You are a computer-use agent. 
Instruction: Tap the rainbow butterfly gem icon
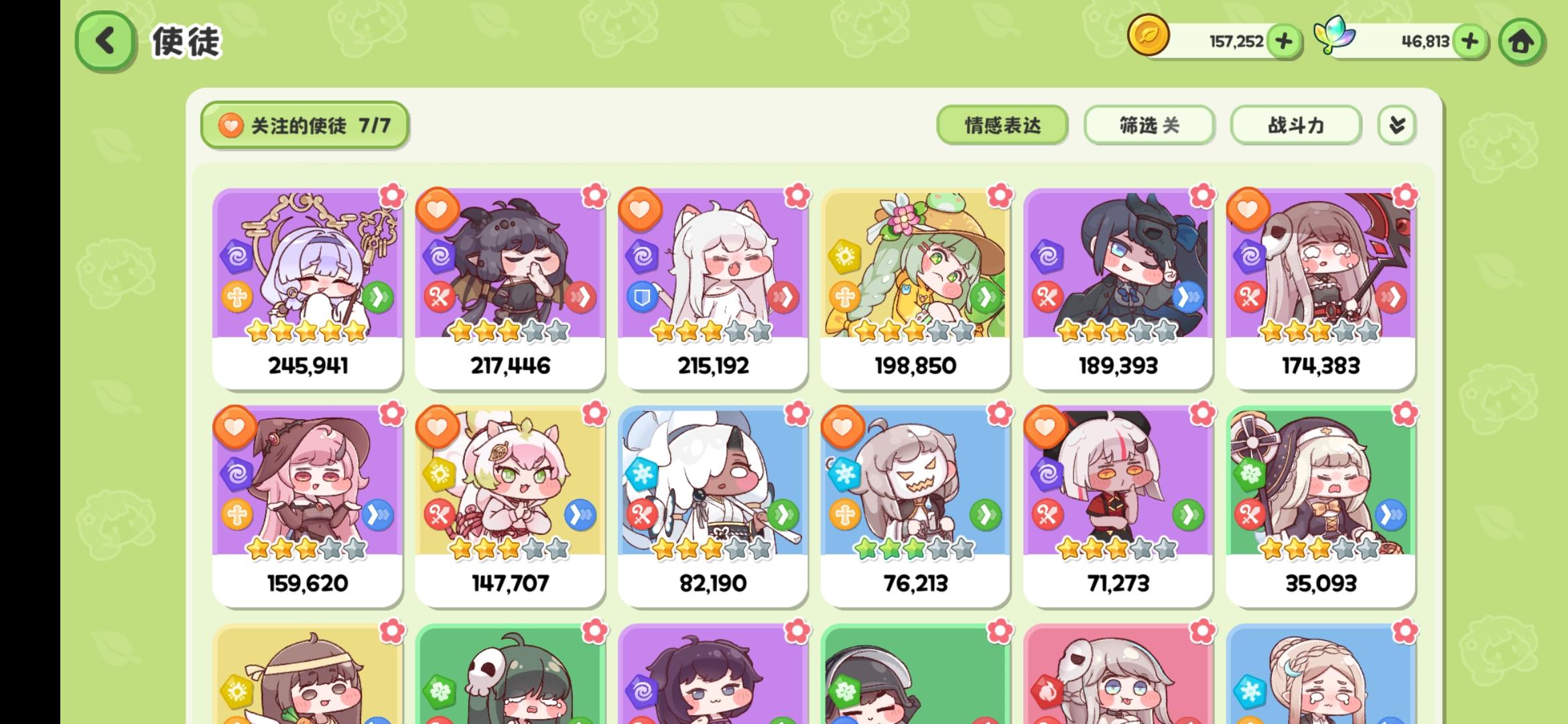point(1334,35)
